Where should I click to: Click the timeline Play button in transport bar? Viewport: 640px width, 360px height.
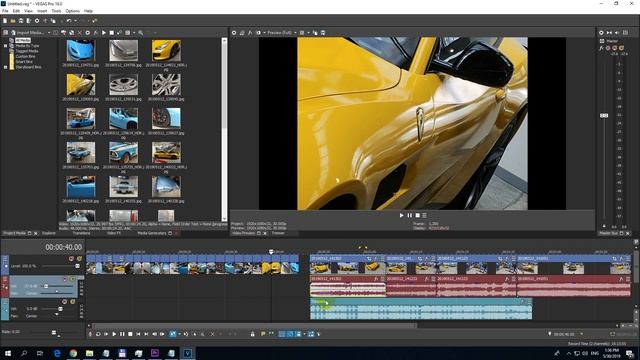click(x=114, y=334)
